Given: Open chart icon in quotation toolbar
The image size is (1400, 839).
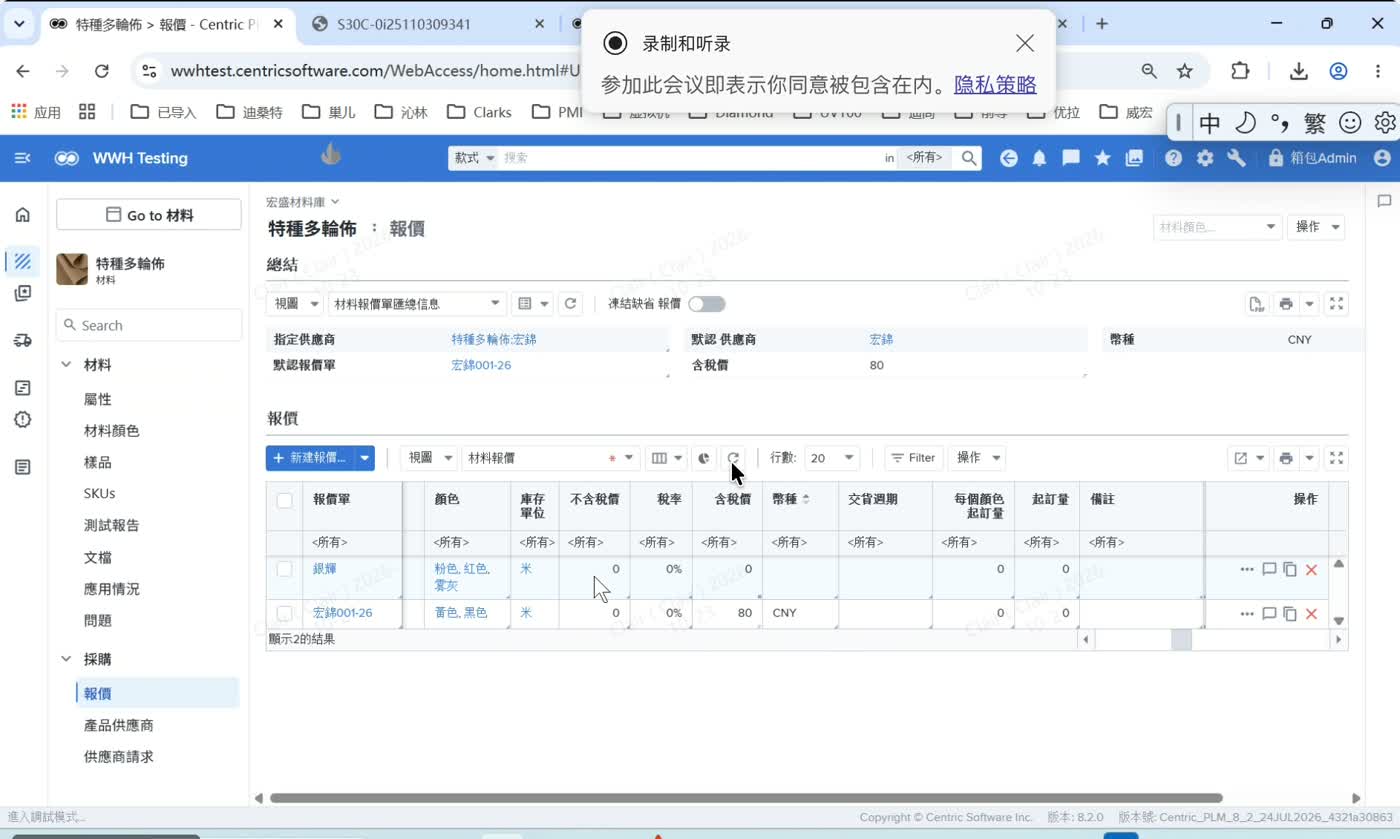Looking at the screenshot, I should click(704, 458).
